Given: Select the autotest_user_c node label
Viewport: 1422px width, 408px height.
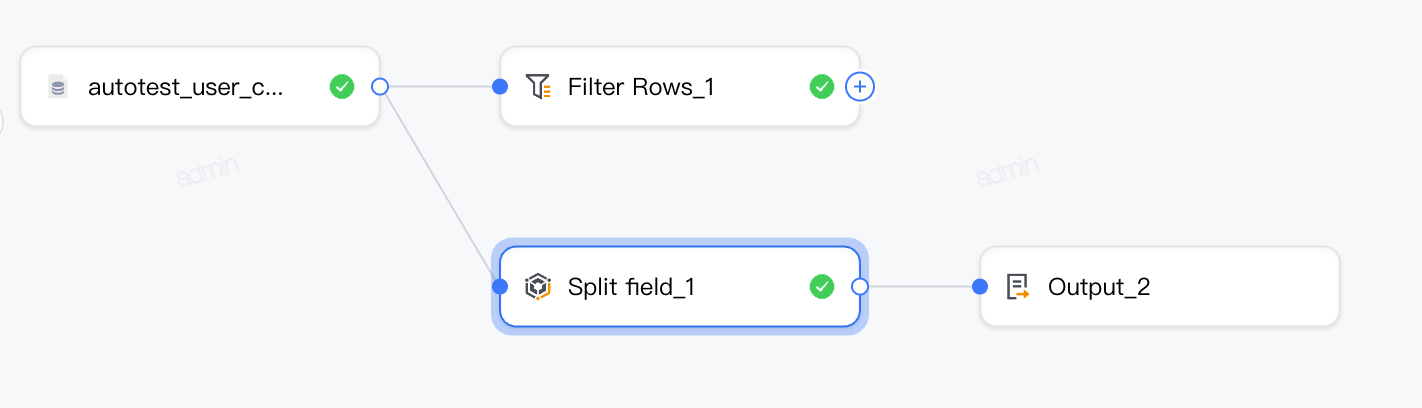Looking at the screenshot, I should (x=186, y=87).
